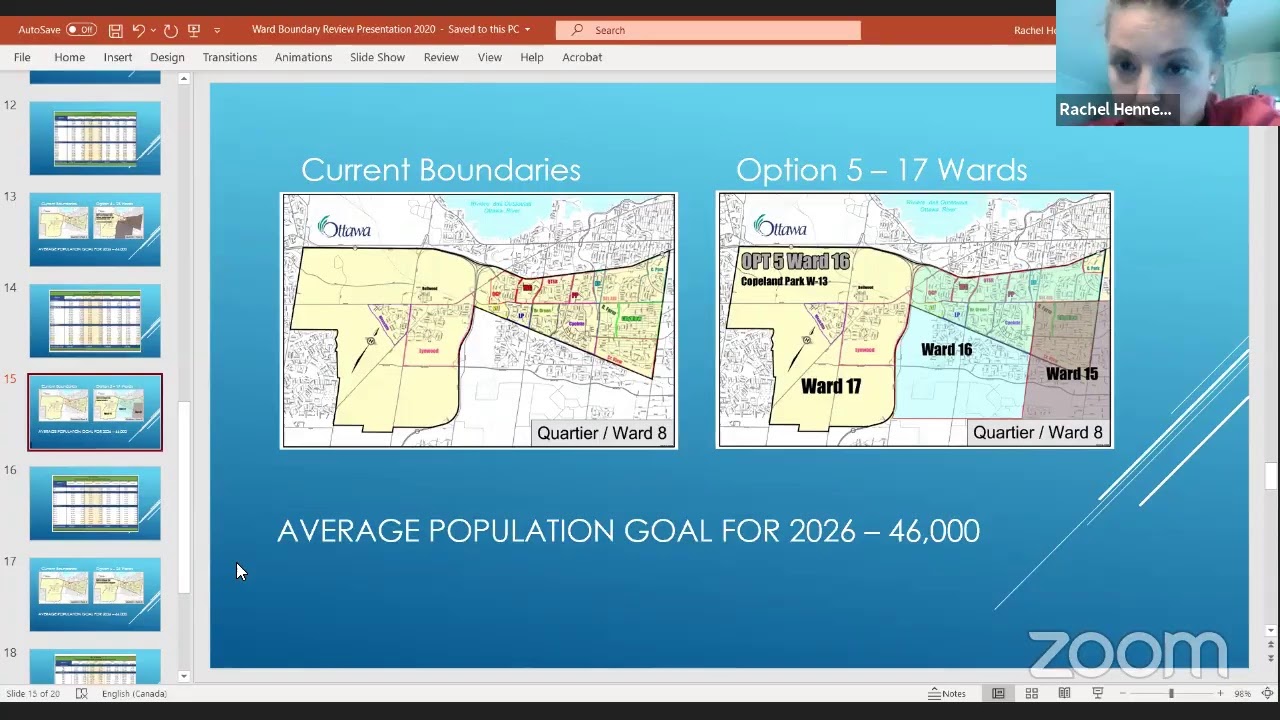Select the Current Boundaries map image
This screenshot has width=1280, height=720.
pos(479,320)
